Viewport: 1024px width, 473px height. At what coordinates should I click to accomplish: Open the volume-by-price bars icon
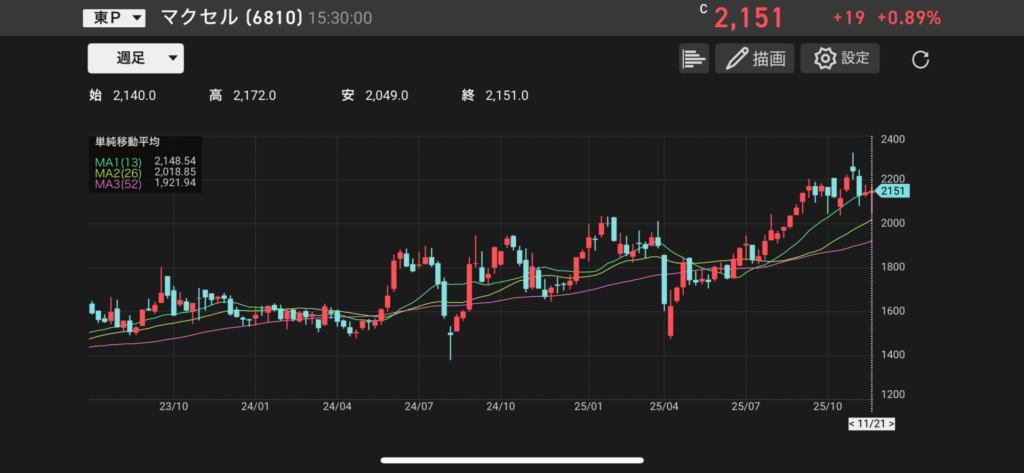click(693, 59)
